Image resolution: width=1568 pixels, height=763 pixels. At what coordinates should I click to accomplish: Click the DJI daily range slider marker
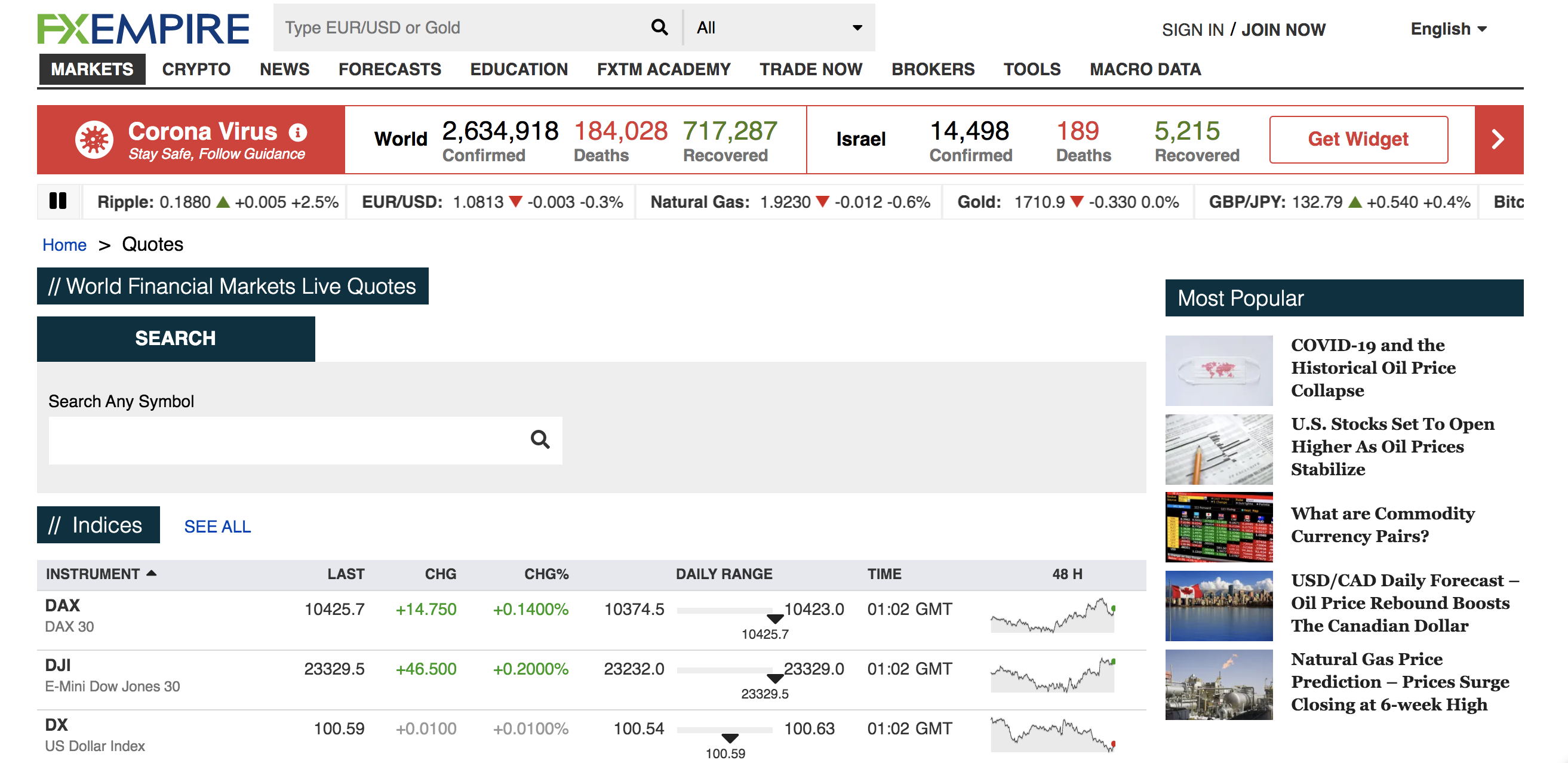pyautogui.click(x=775, y=678)
